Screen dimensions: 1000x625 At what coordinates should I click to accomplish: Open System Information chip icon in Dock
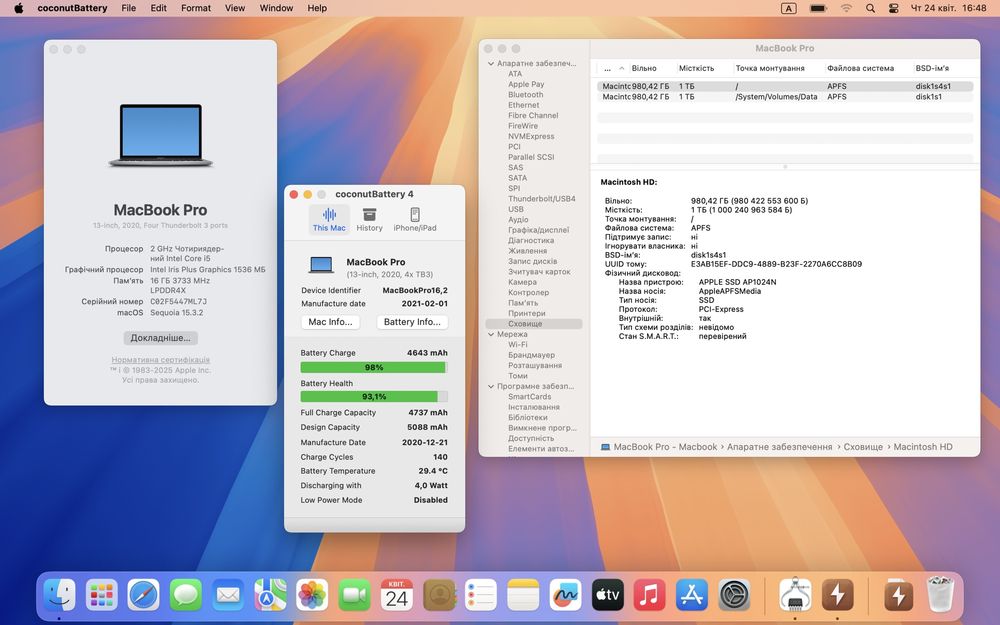tap(795, 596)
